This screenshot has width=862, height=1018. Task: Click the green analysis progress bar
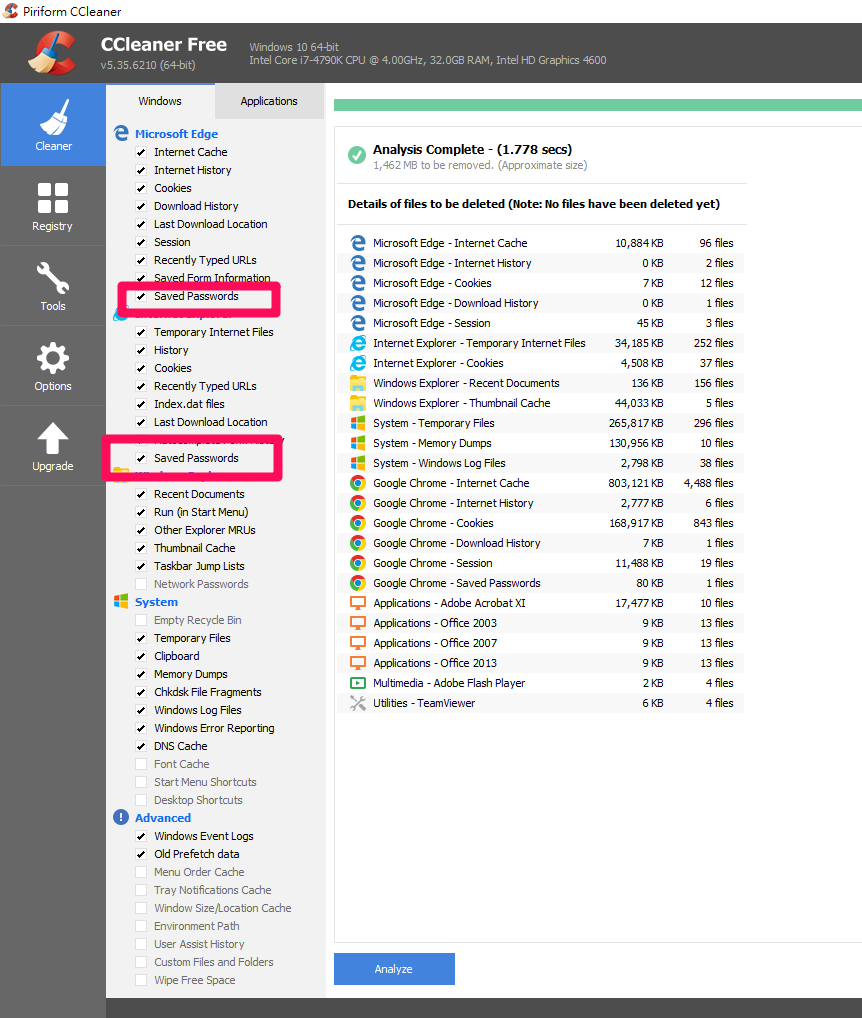(x=598, y=105)
